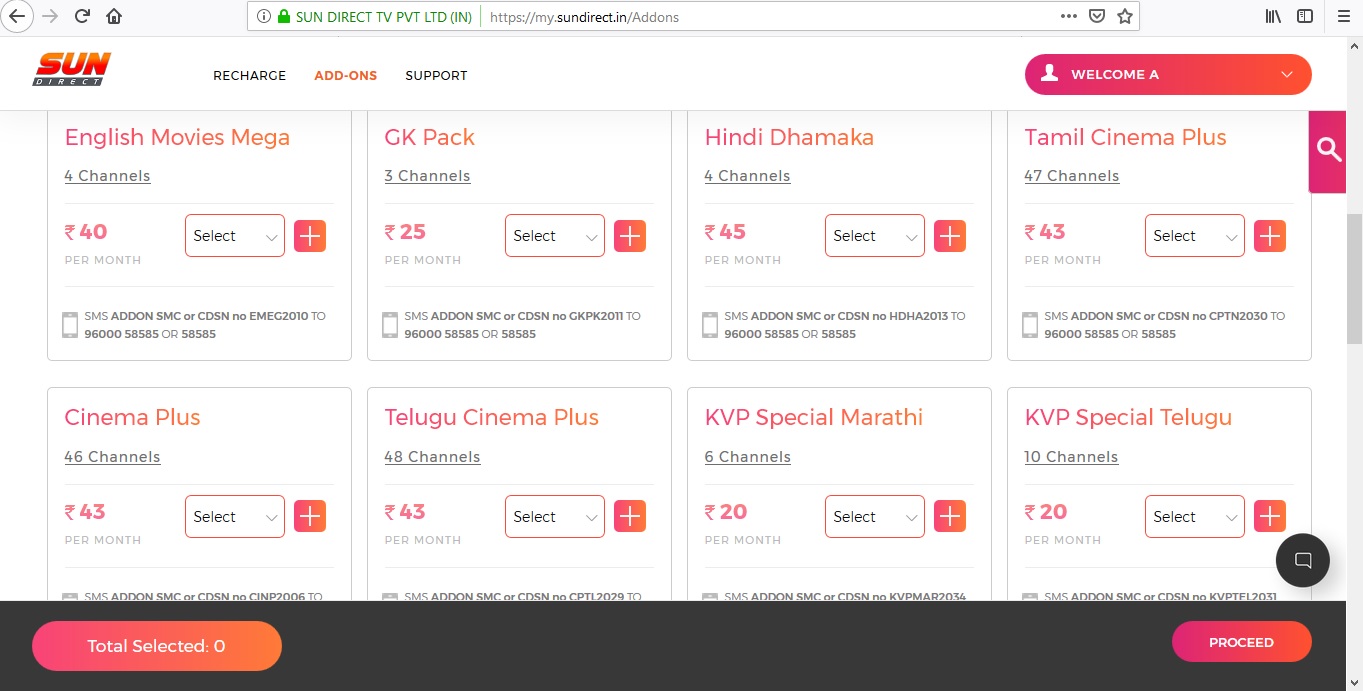Open the pink search magnifier tab
This screenshot has height=691, width=1363.
tap(1328, 151)
